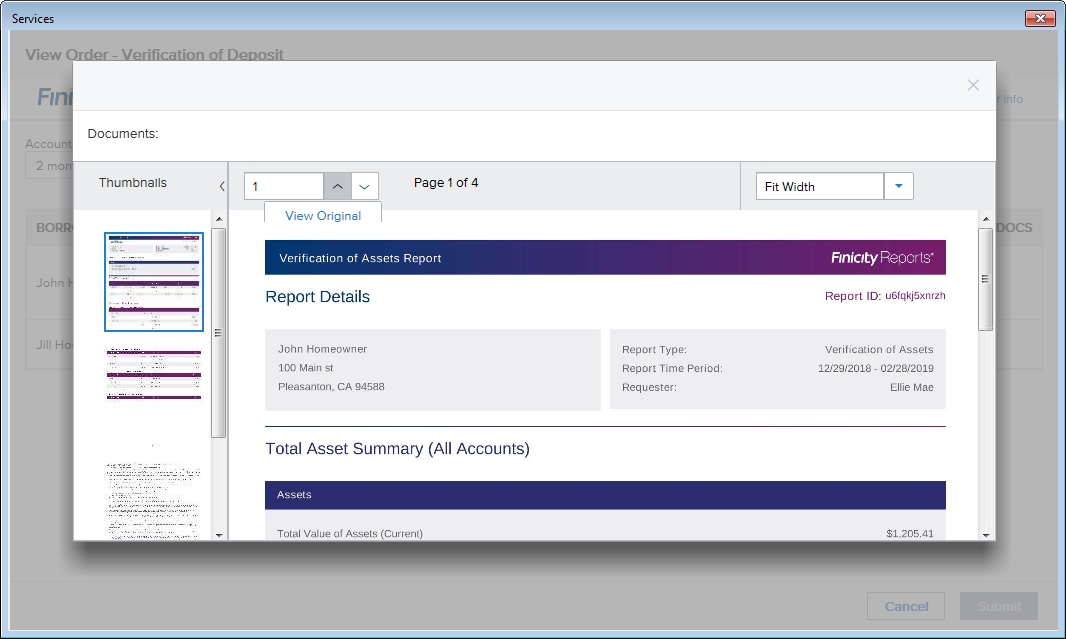Click the document scrollbar down arrow

(985, 535)
